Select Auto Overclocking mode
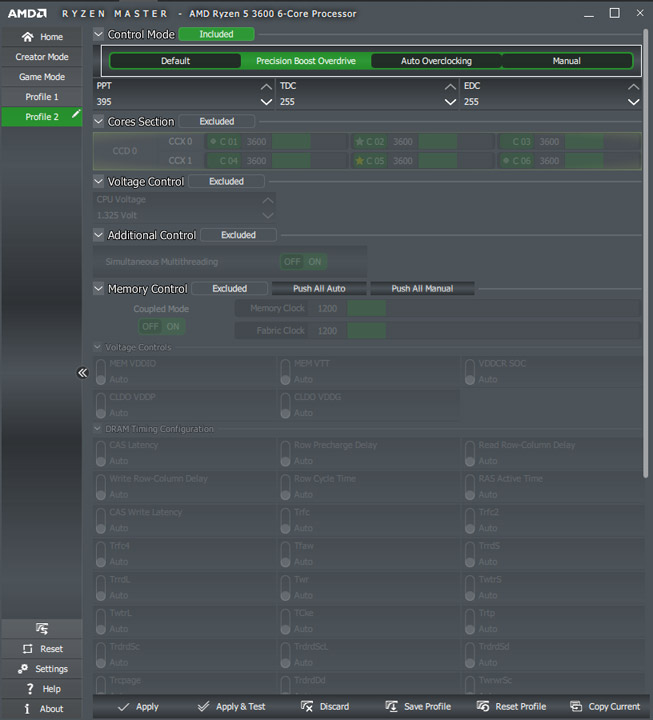Image resolution: width=653 pixels, height=720 pixels. tap(436, 61)
